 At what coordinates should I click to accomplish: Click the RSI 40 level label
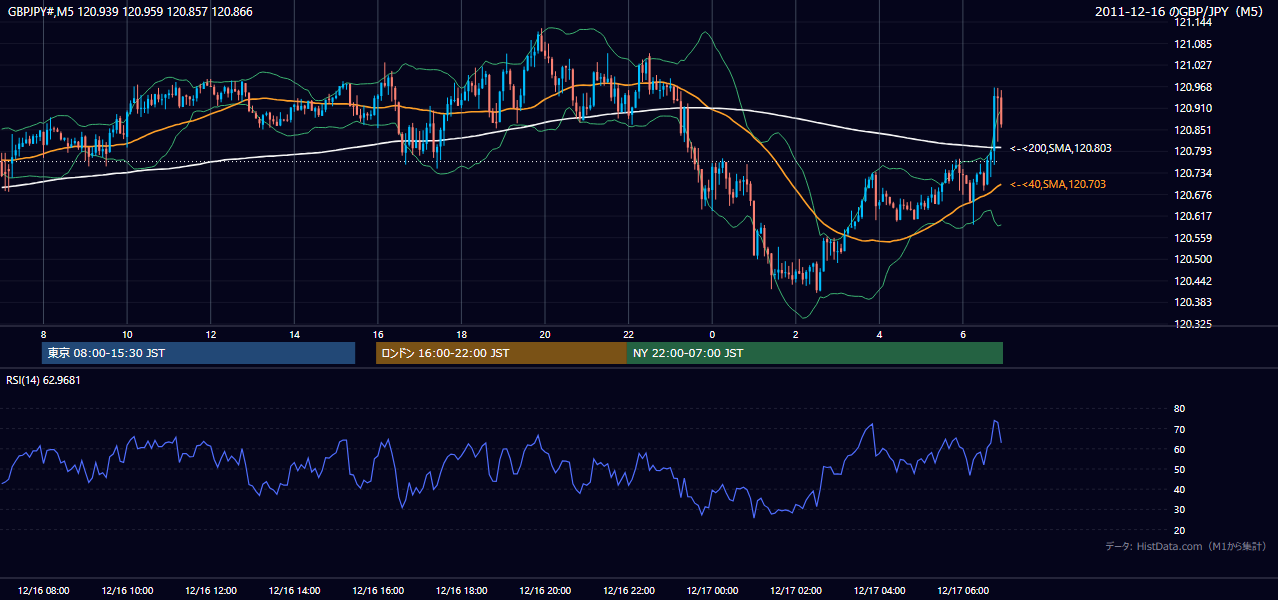pos(1179,489)
